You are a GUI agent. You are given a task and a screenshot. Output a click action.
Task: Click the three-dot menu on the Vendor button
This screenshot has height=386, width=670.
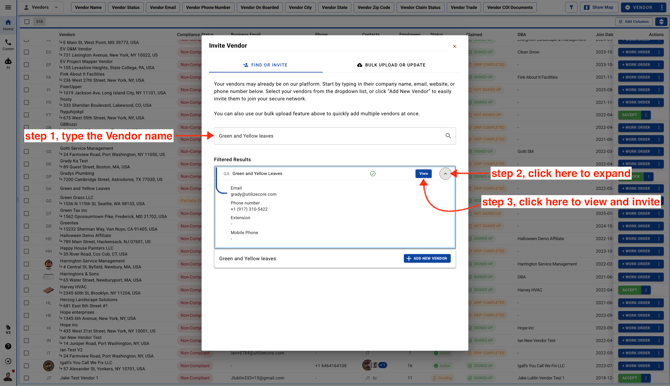tap(661, 7)
